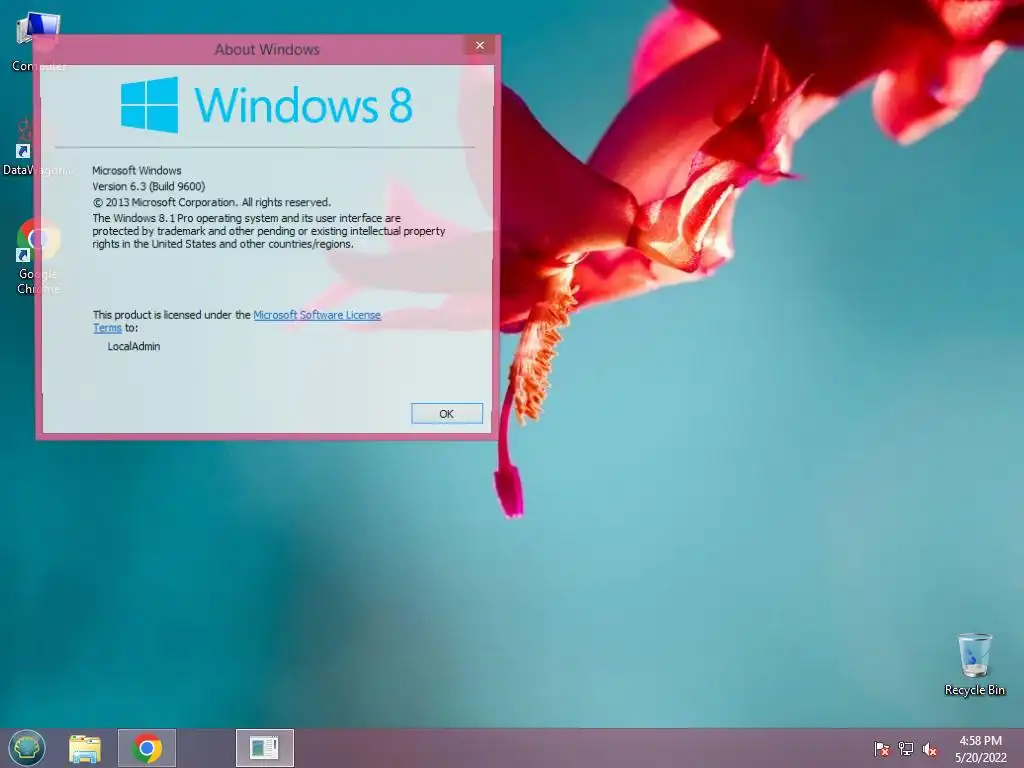This screenshot has height=768, width=1024.
Task: Click the muted speaker tray icon
Action: click(x=929, y=749)
